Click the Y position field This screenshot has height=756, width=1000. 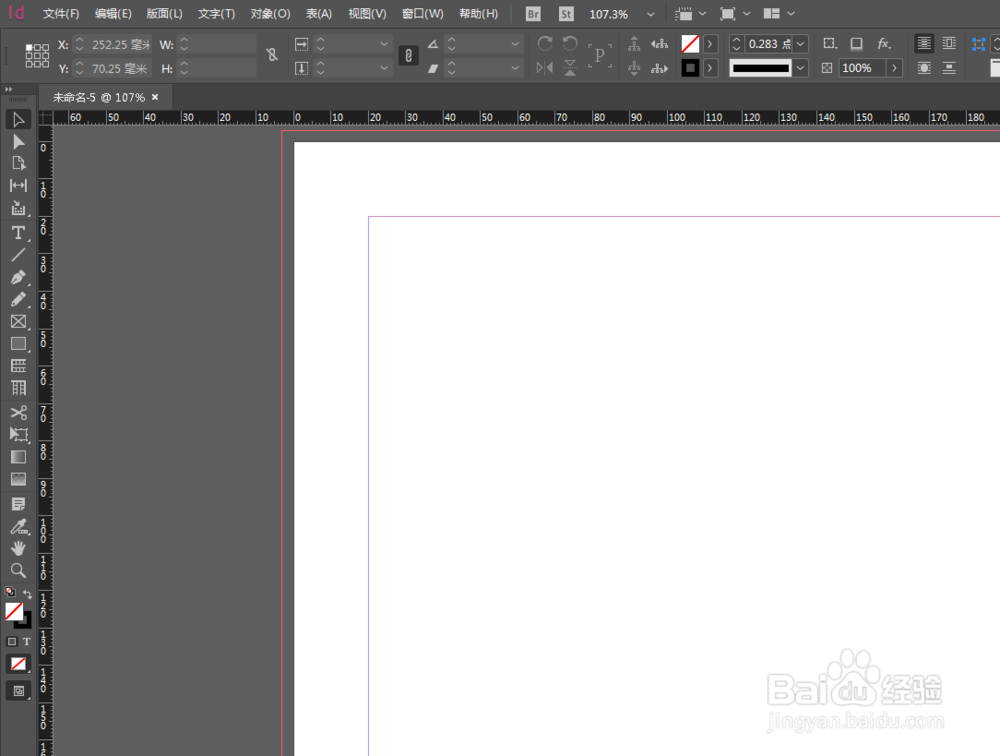pos(120,68)
